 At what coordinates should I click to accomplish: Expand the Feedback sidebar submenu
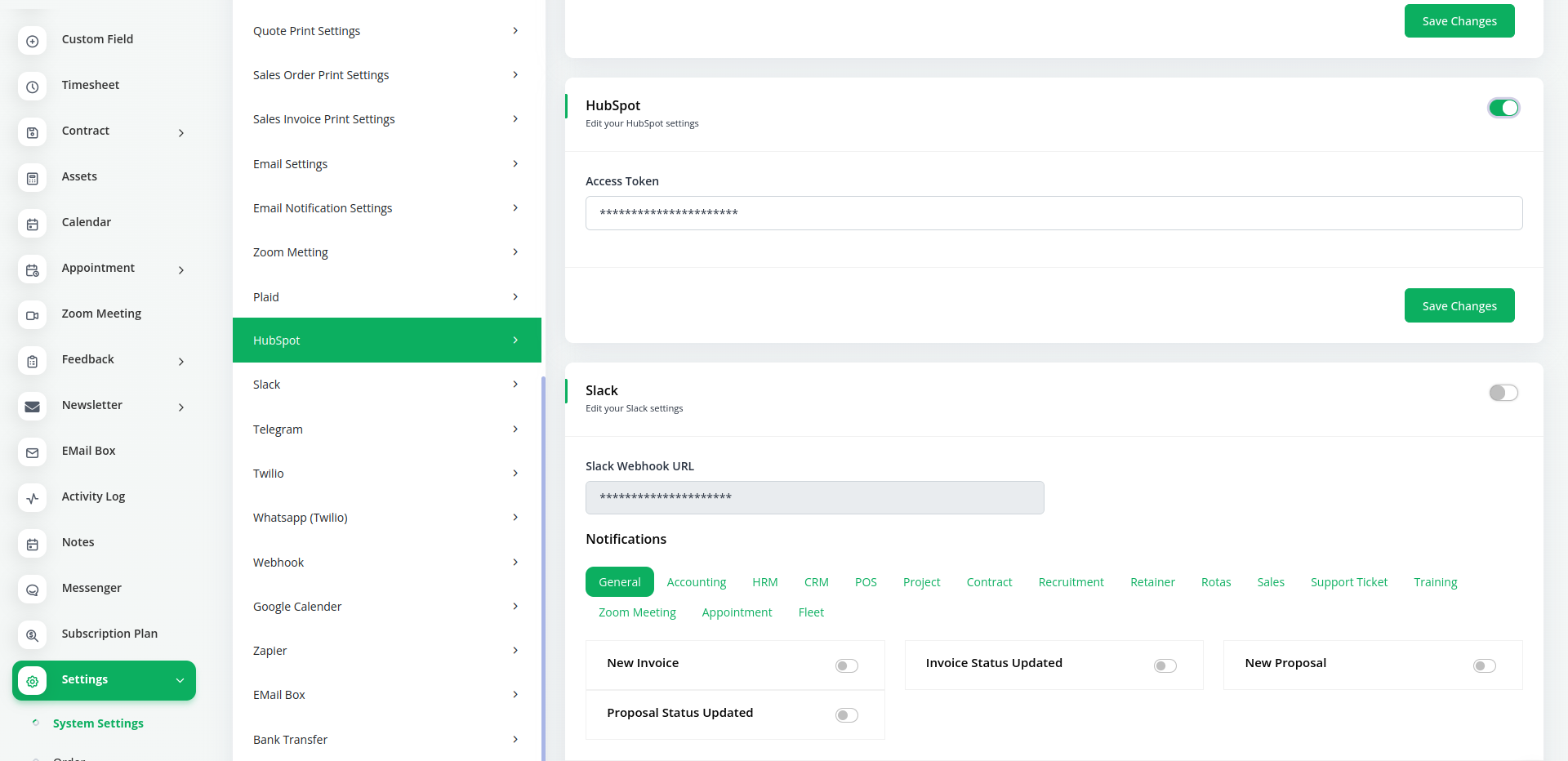tap(180, 362)
